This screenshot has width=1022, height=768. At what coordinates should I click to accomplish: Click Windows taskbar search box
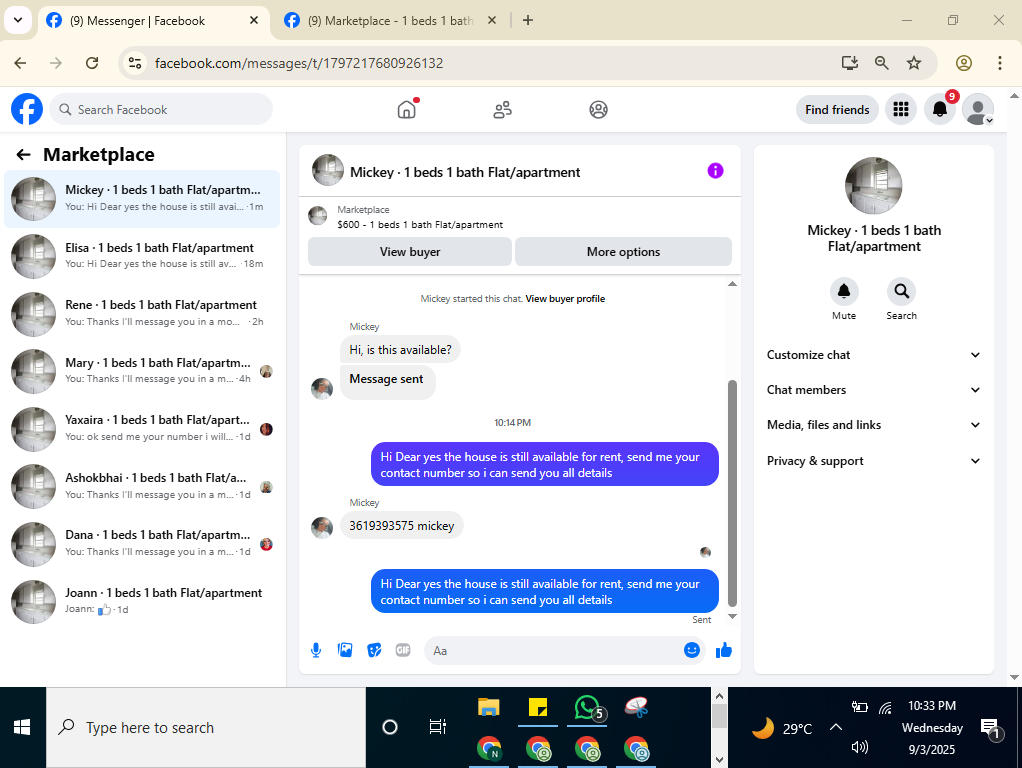pos(206,727)
